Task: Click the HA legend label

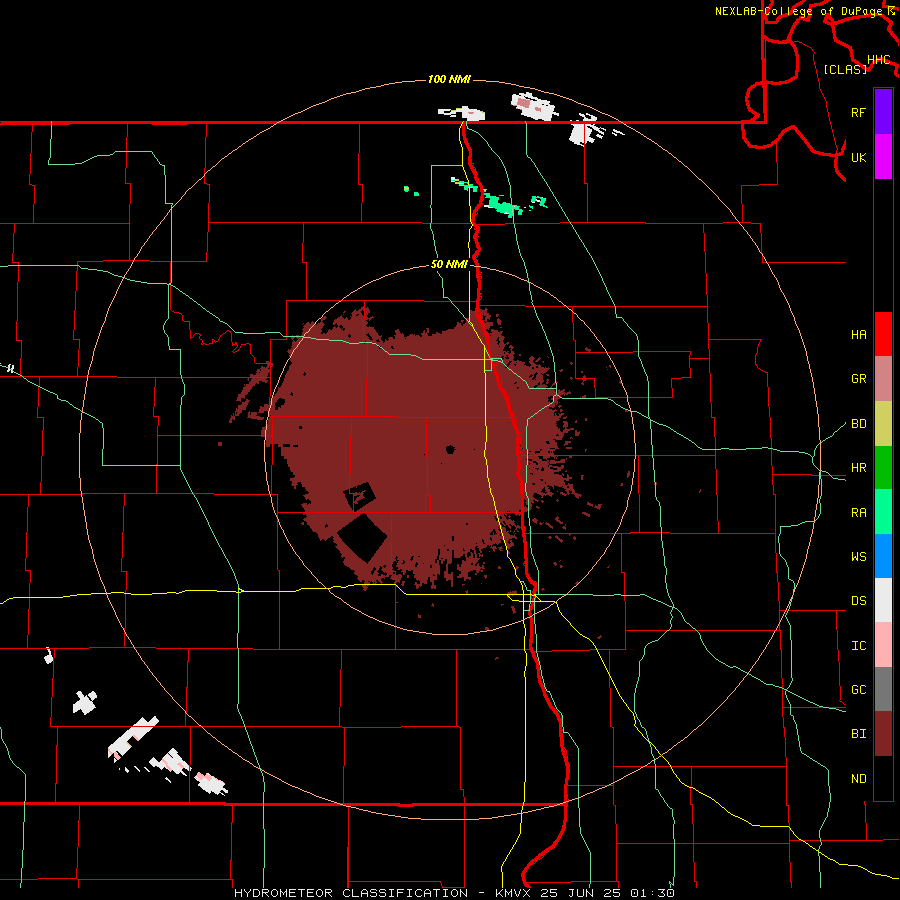Action: point(858,335)
